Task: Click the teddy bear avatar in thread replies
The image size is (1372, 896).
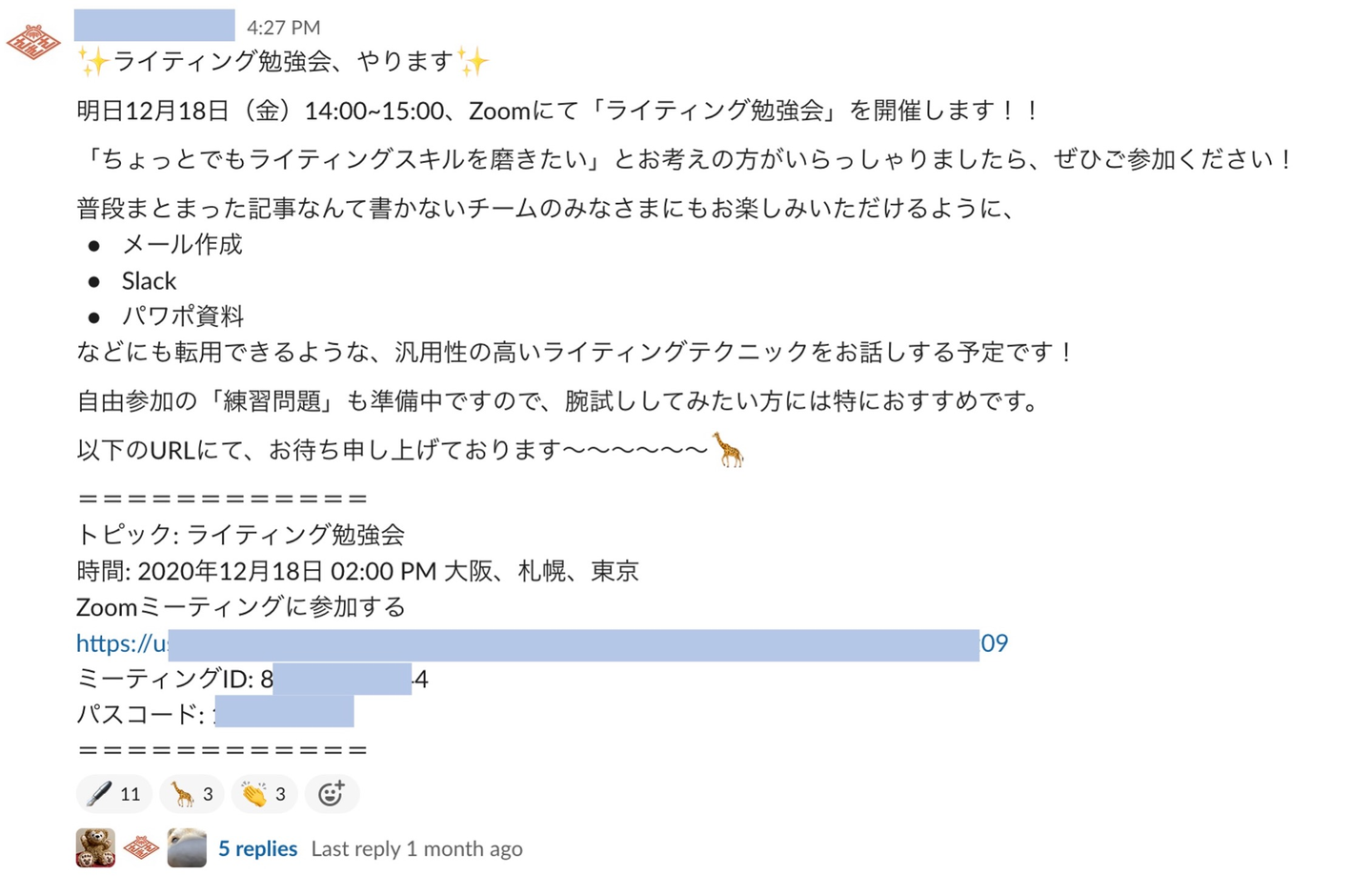Action: pos(95,848)
